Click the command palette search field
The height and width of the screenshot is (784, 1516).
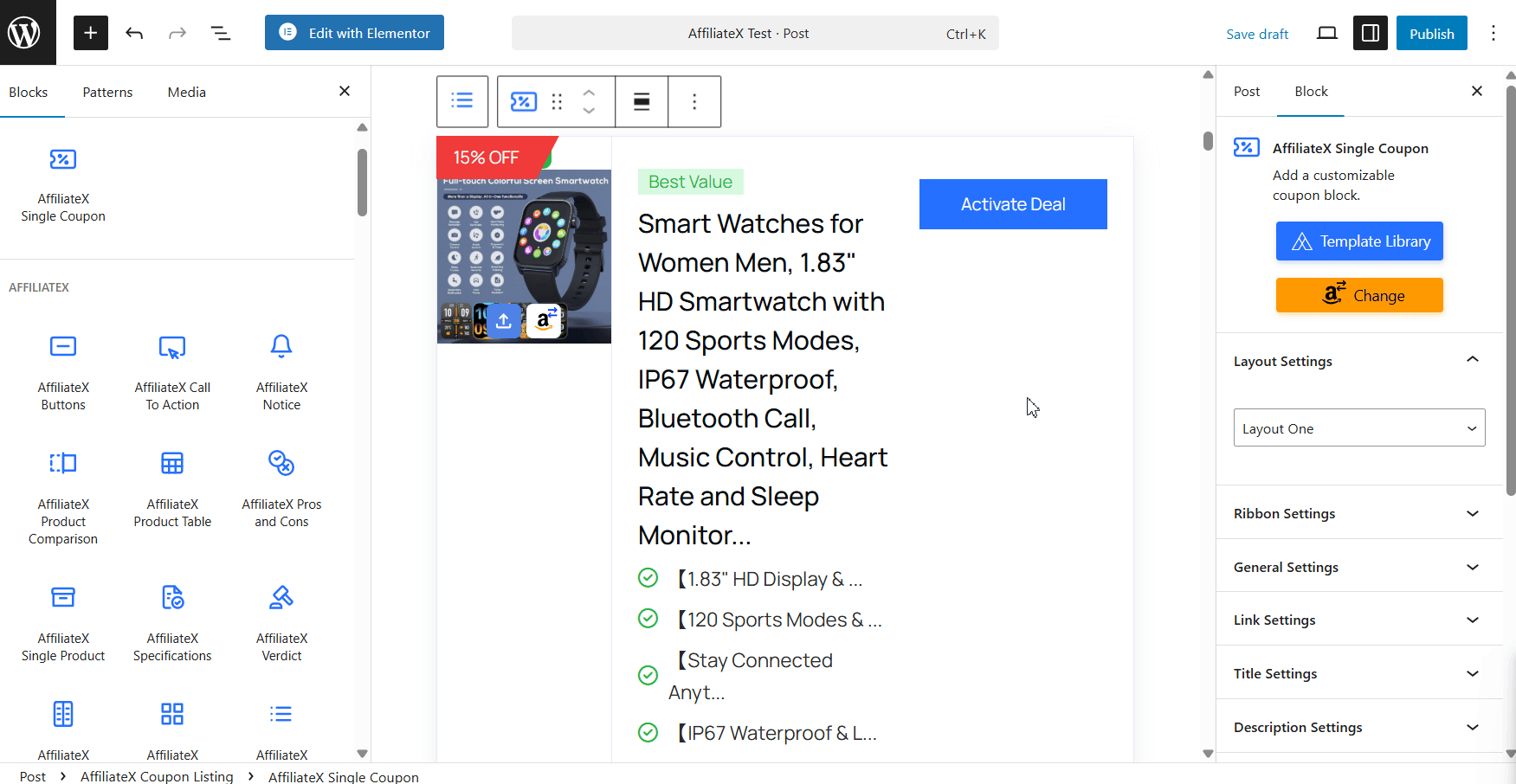click(x=754, y=33)
